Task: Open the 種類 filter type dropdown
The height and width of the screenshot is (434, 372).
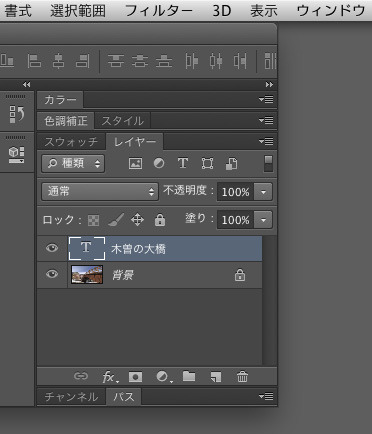Action: pyautogui.click(x=73, y=163)
